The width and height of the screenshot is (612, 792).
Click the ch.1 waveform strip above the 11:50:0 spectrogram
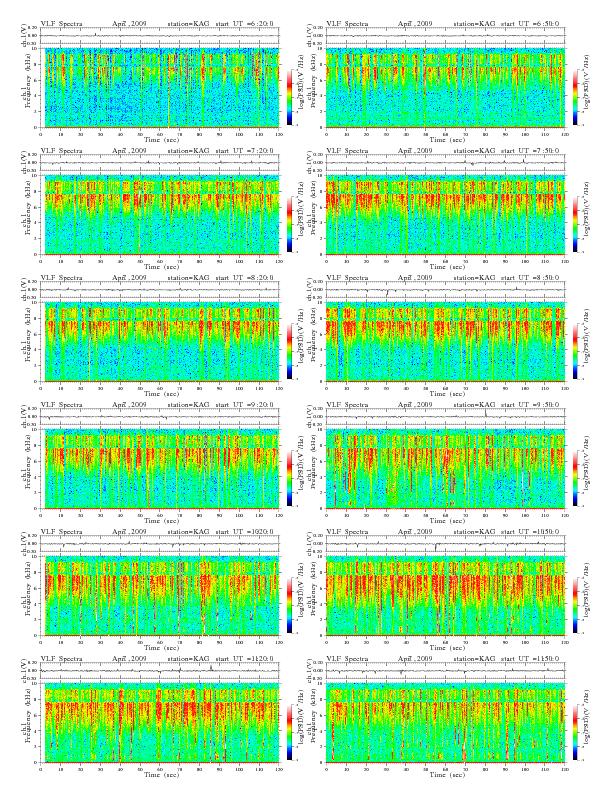coord(445,671)
